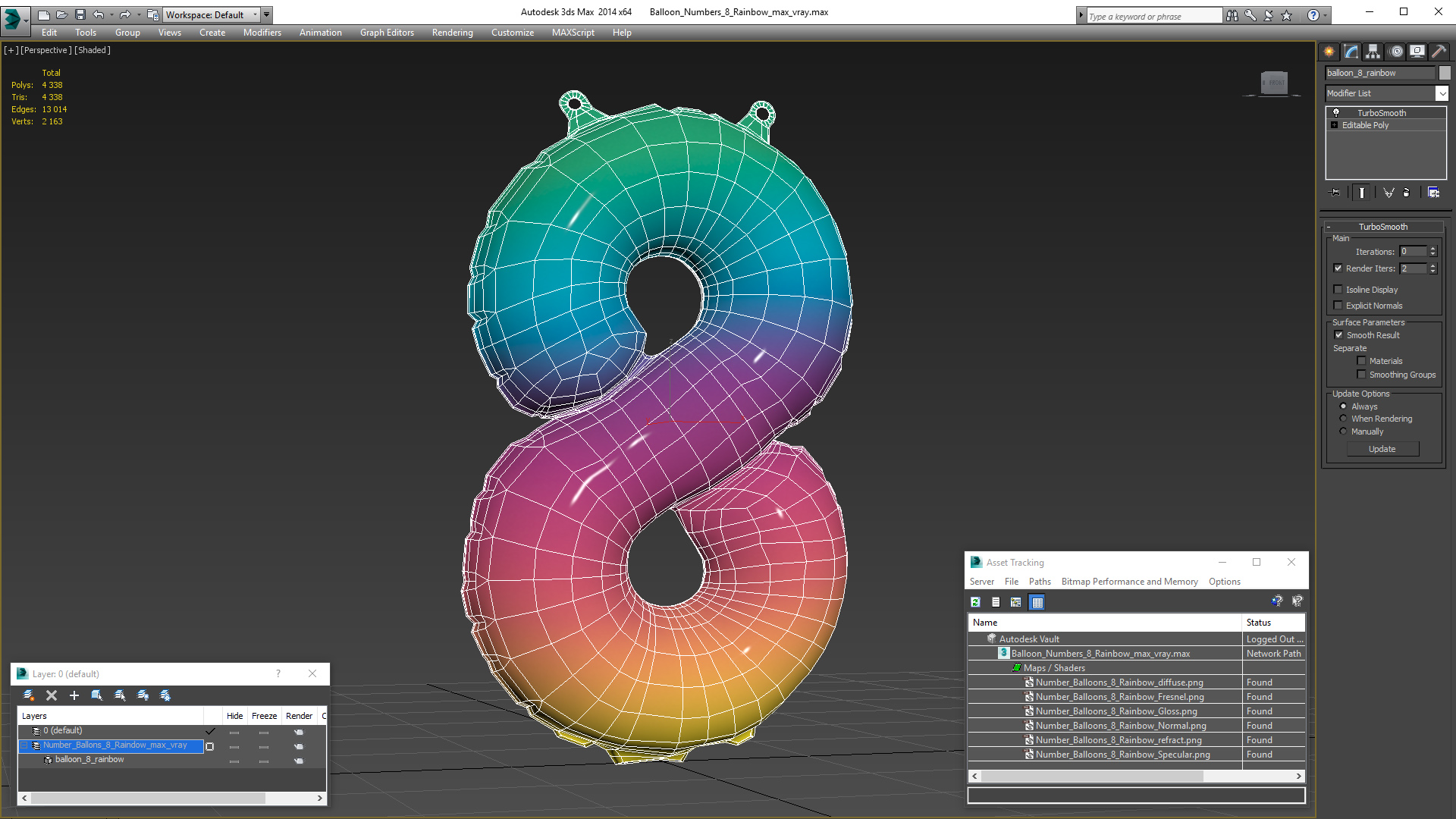Open the Graph Editors menu
The height and width of the screenshot is (819, 1456).
(387, 33)
